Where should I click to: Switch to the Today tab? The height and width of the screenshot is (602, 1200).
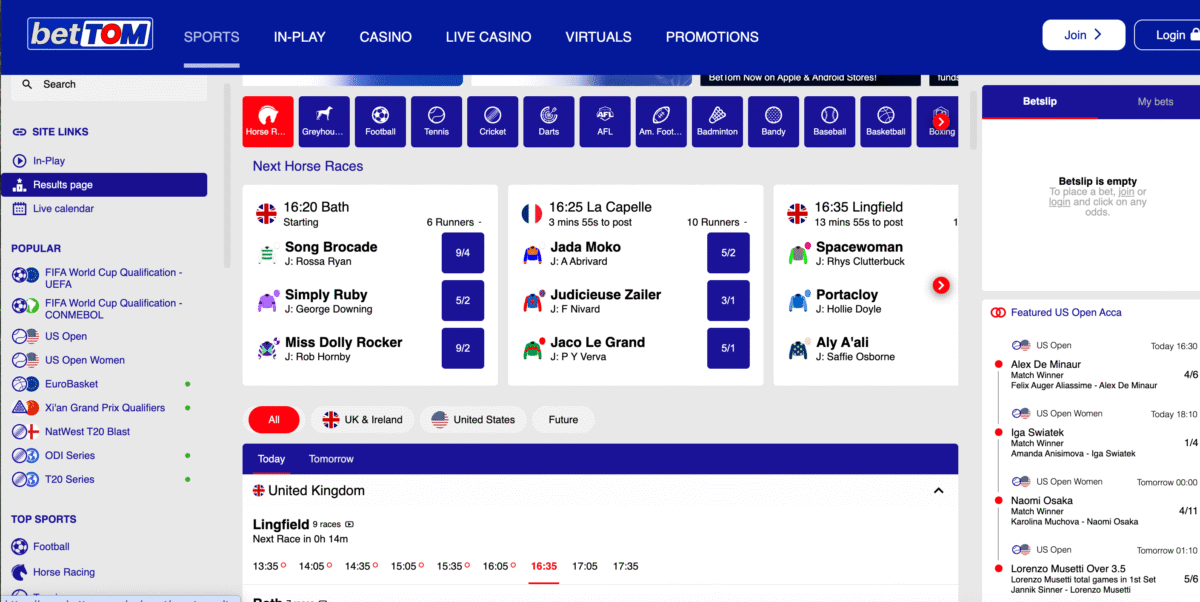pyautogui.click(x=271, y=459)
